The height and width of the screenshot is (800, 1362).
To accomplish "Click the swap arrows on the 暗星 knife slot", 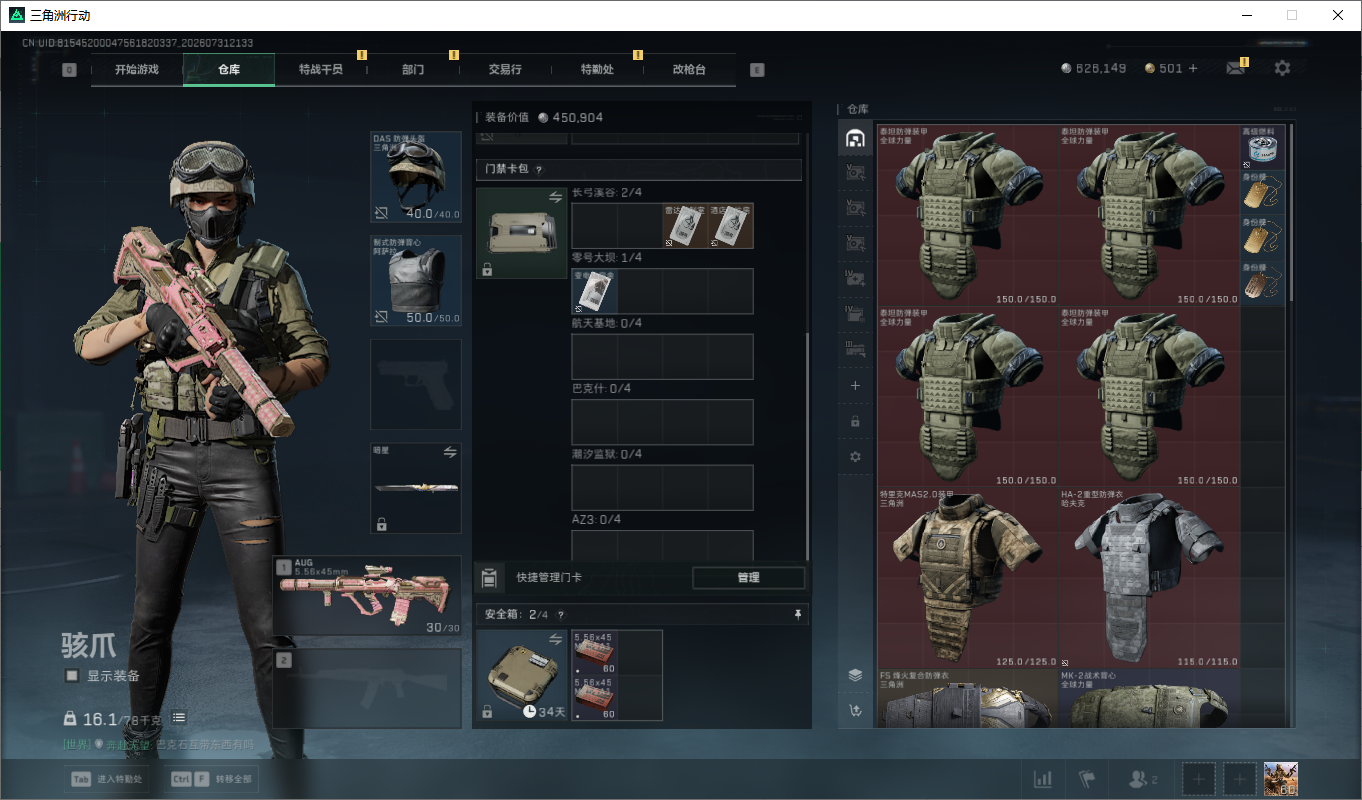I will [x=450, y=452].
